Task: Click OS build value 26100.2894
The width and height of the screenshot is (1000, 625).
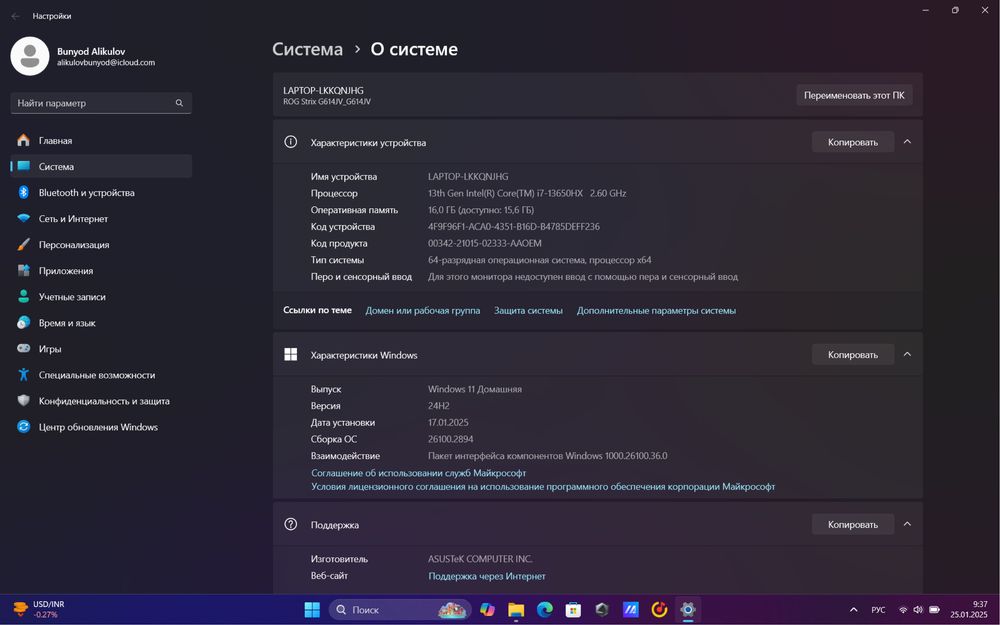Action: (450, 439)
